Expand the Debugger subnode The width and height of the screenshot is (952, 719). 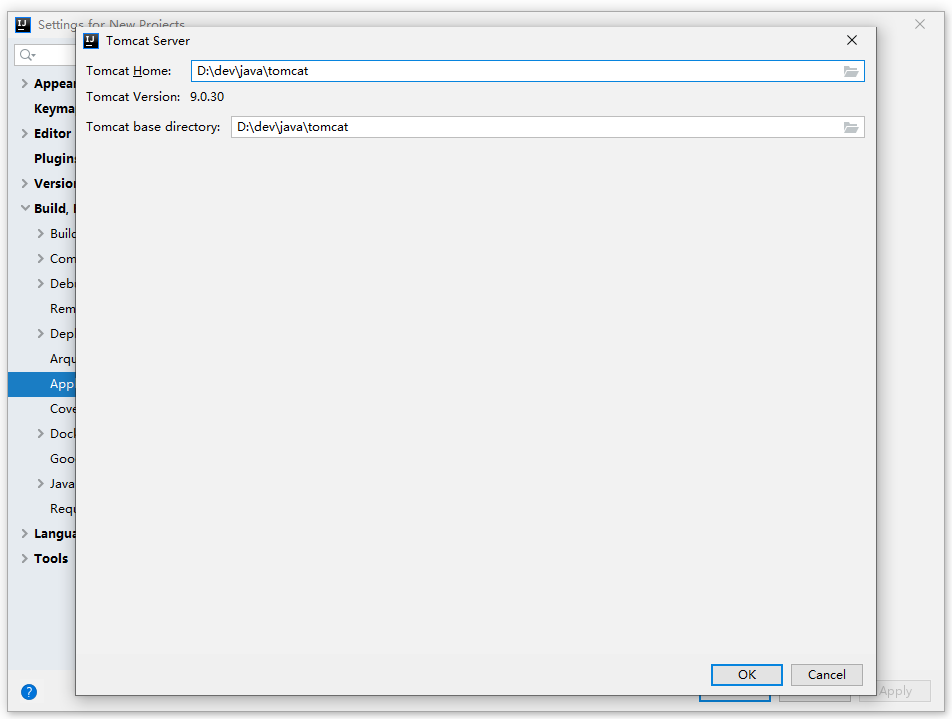41,284
